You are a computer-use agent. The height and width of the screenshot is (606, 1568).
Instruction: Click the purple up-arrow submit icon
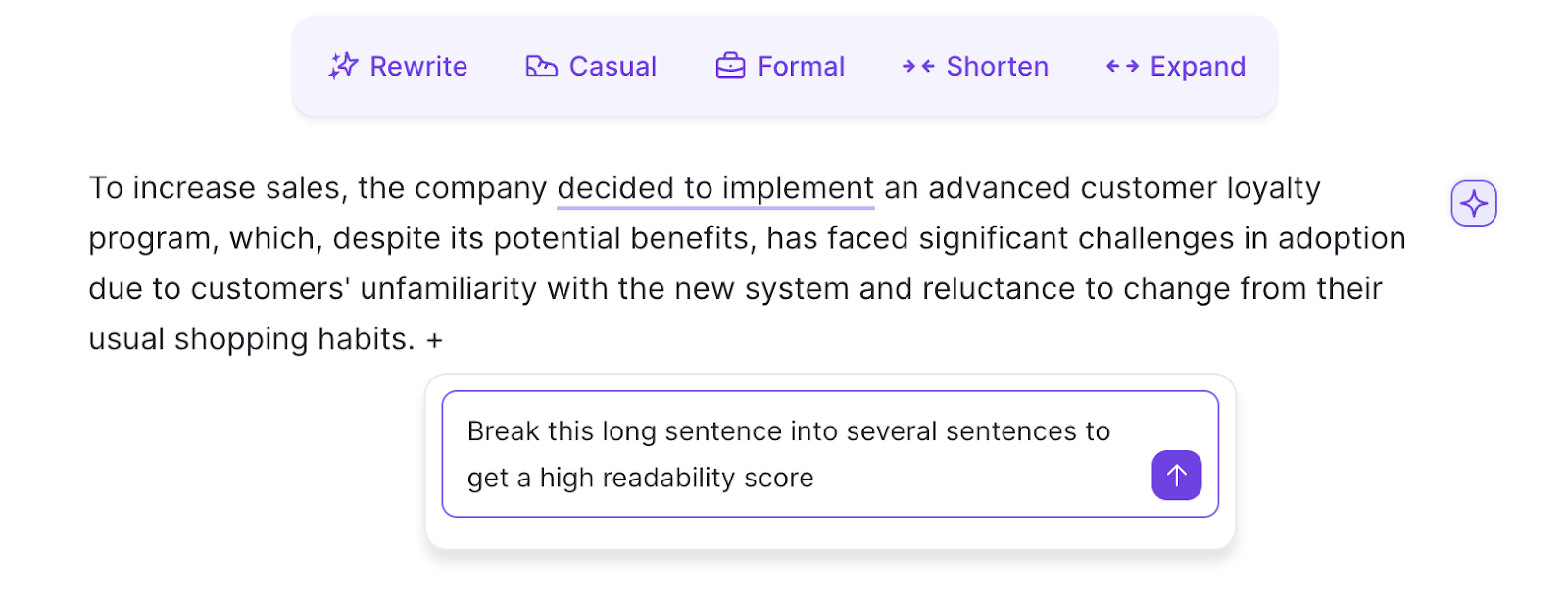(1176, 475)
